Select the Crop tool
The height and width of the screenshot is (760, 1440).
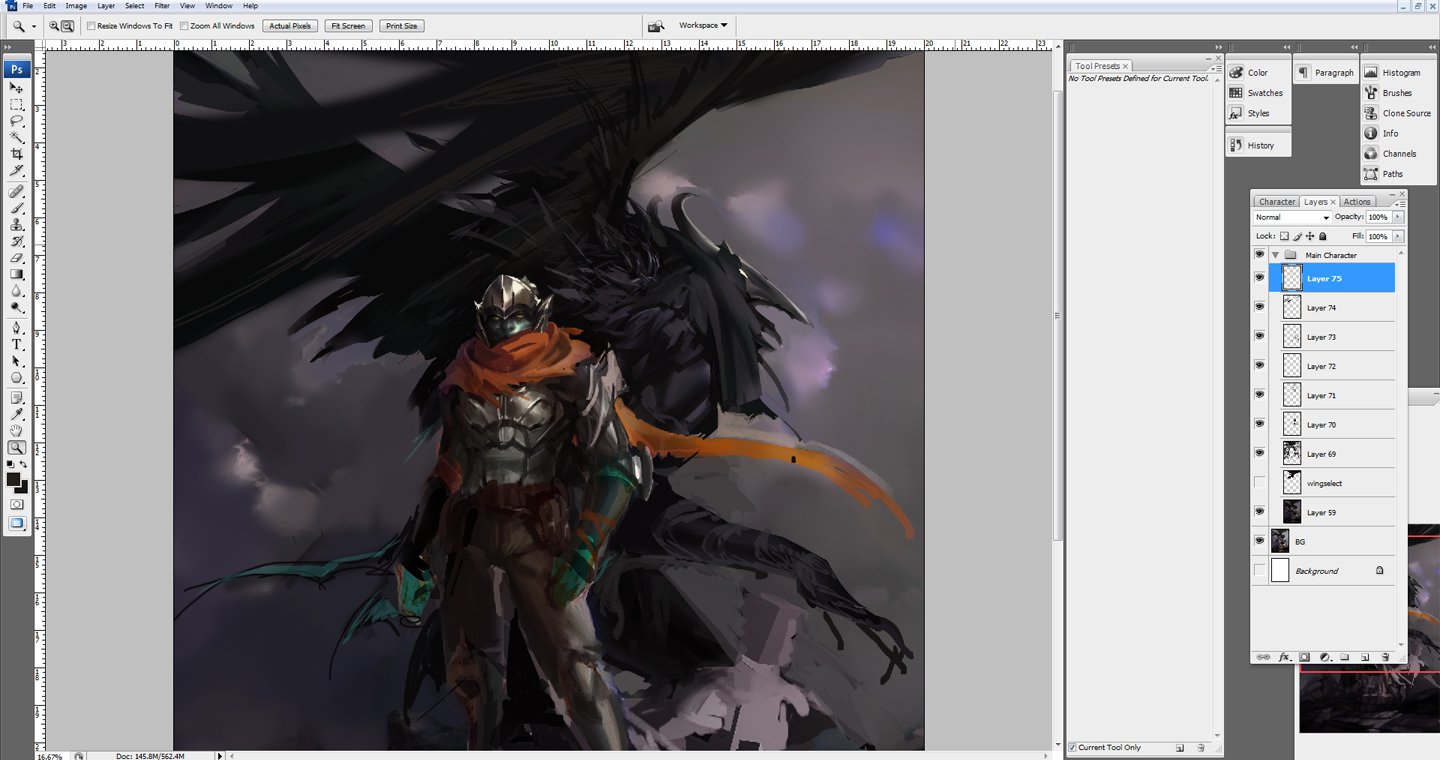point(17,154)
